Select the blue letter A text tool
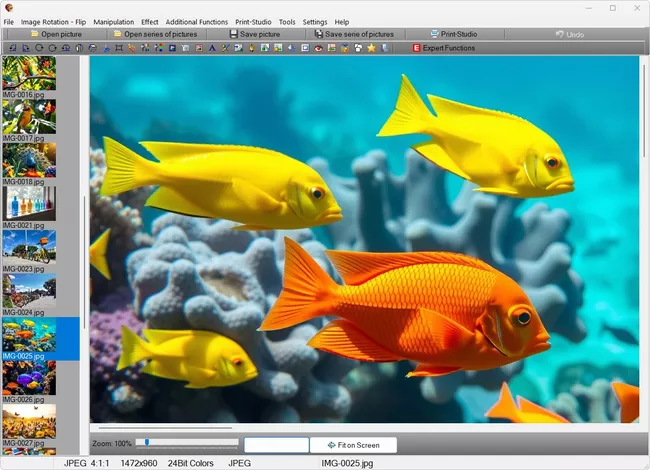Screen dimensions: 650x470 pos(212,48)
